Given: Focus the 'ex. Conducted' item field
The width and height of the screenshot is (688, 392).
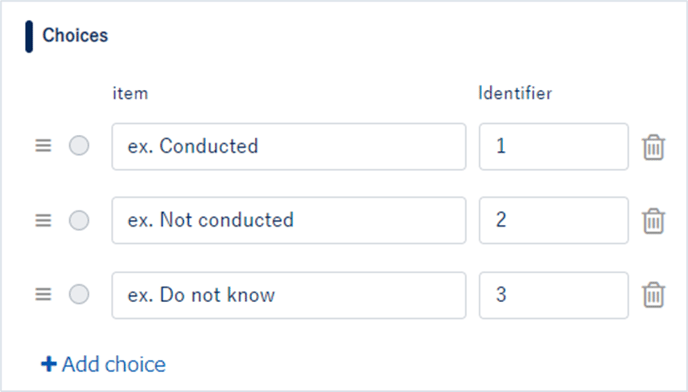Looking at the screenshot, I should tap(289, 147).
